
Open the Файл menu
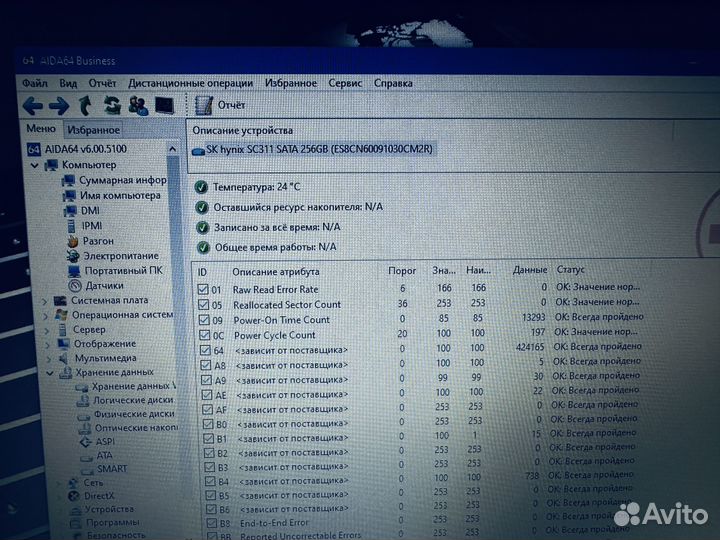click(x=35, y=83)
